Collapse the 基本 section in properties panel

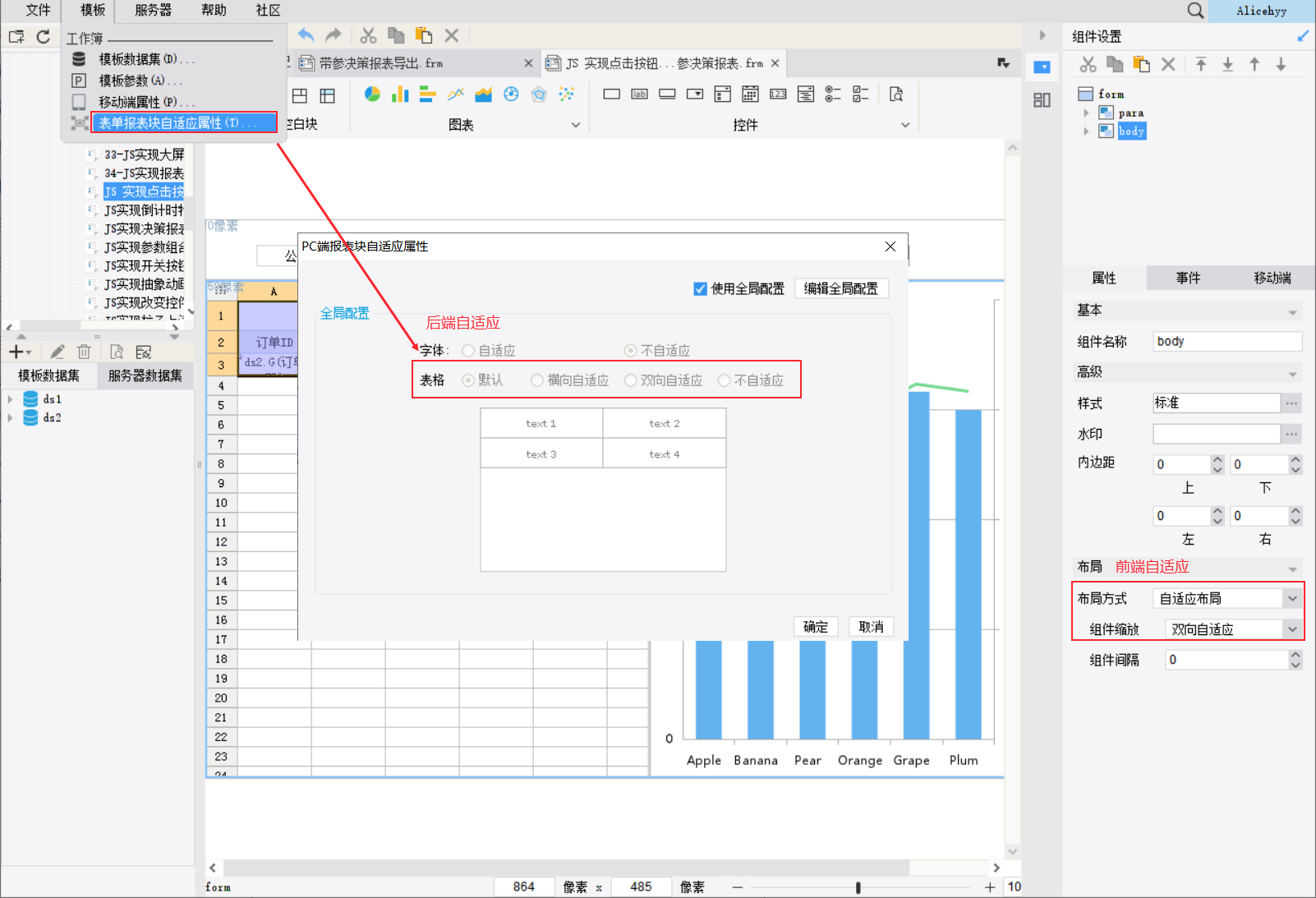pos(1292,312)
